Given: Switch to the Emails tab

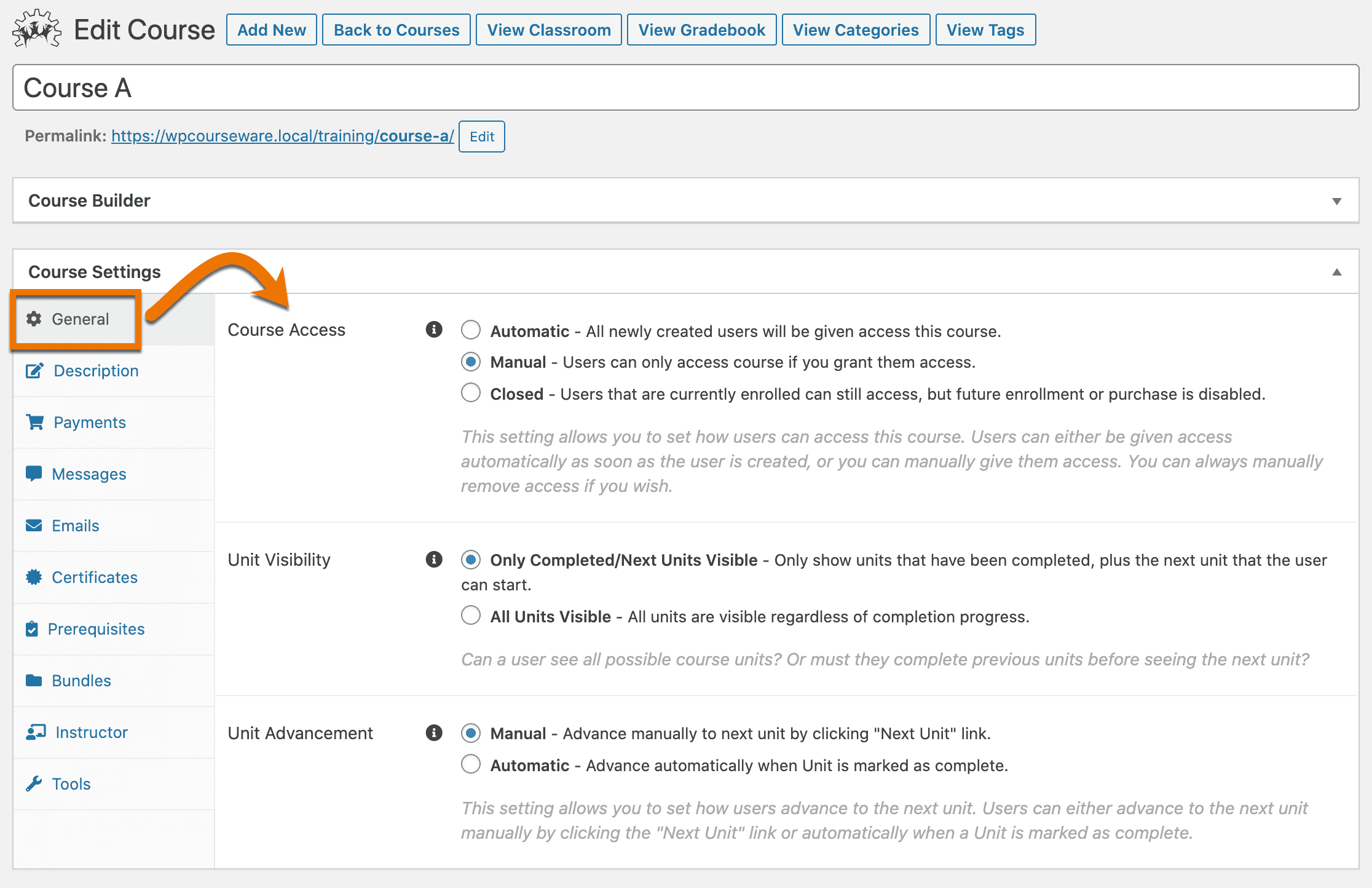Looking at the screenshot, I should point(114,526).
